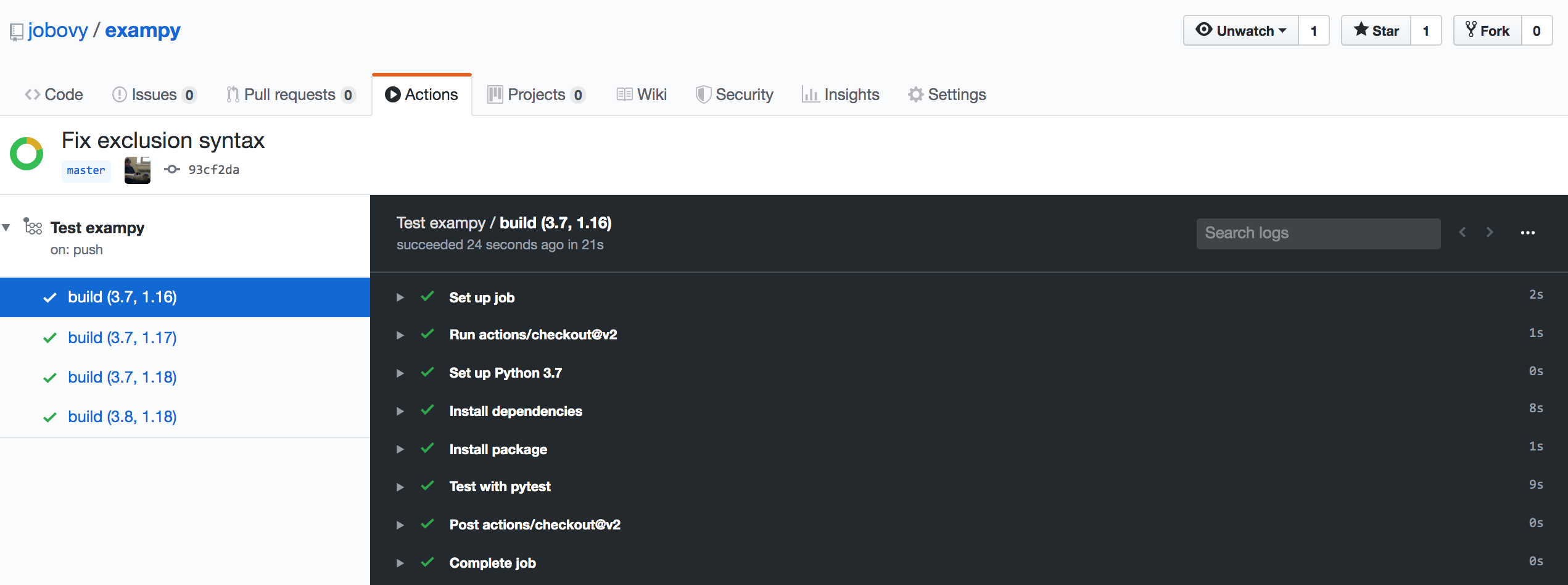This screenshot has width=1568, height=585.
Task: Click the repository book icon
Action: 17,32
